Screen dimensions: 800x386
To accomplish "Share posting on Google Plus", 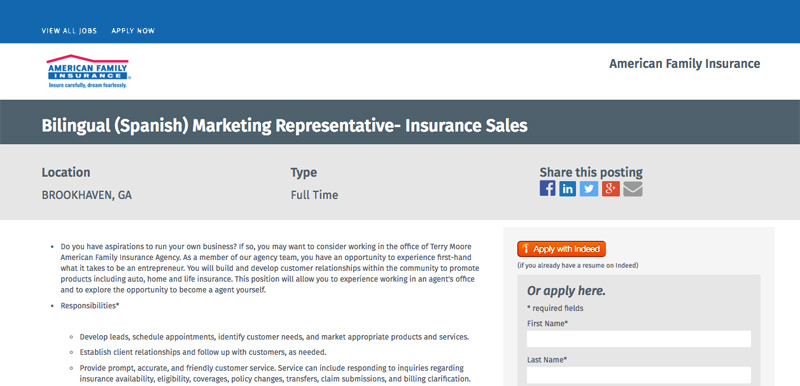I will [611, 189].
